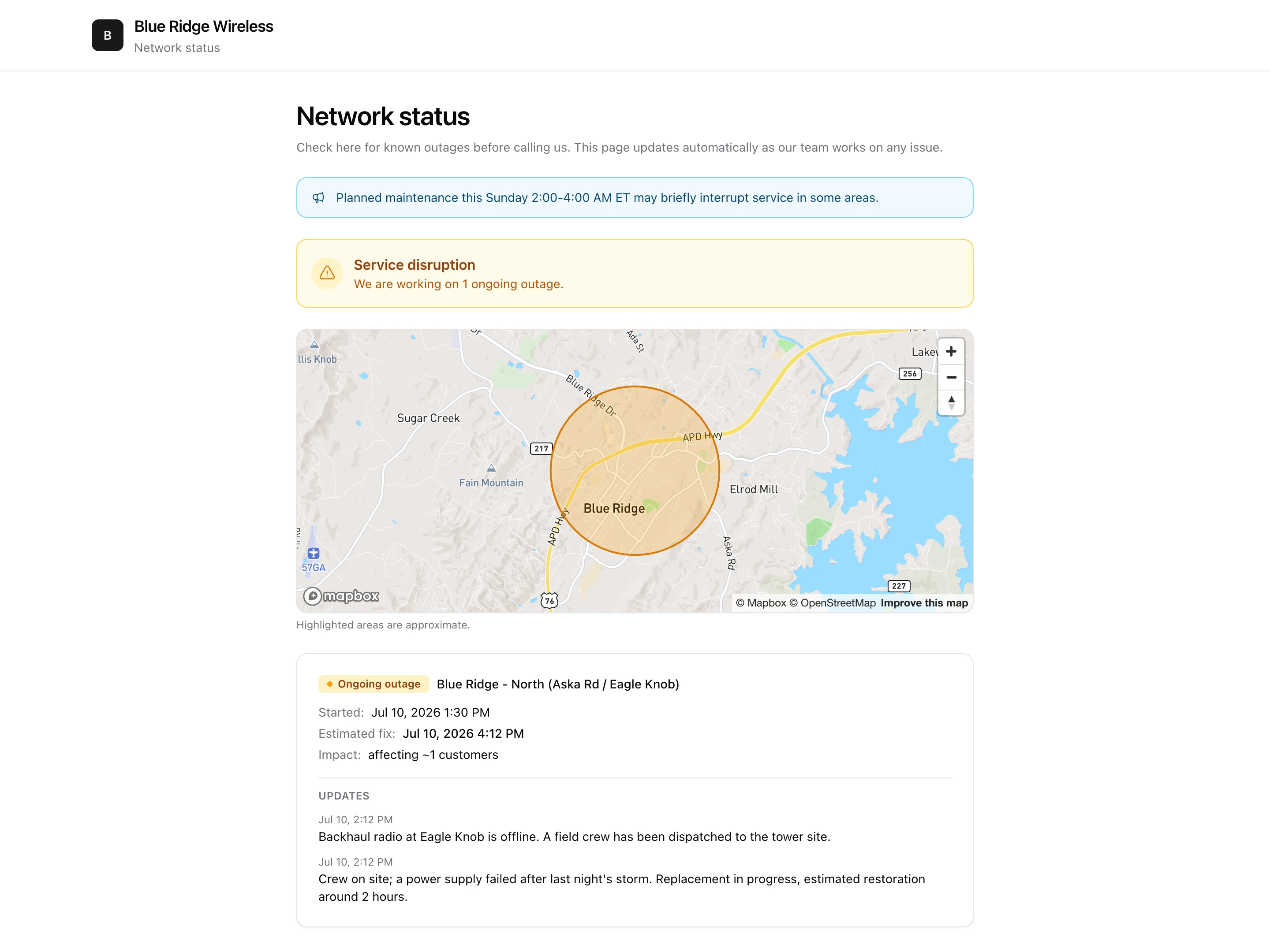Click the Elrod Mill map label
1270x952 pixels.
coord(753,490)
